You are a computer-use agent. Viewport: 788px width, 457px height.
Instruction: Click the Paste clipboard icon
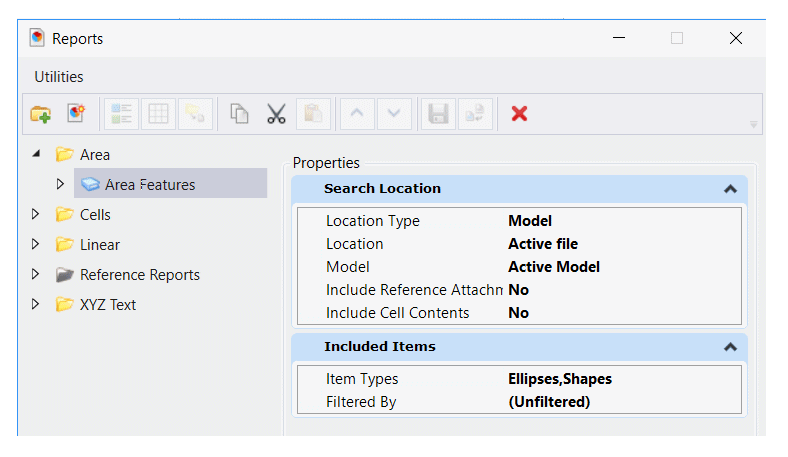point(314,114)
